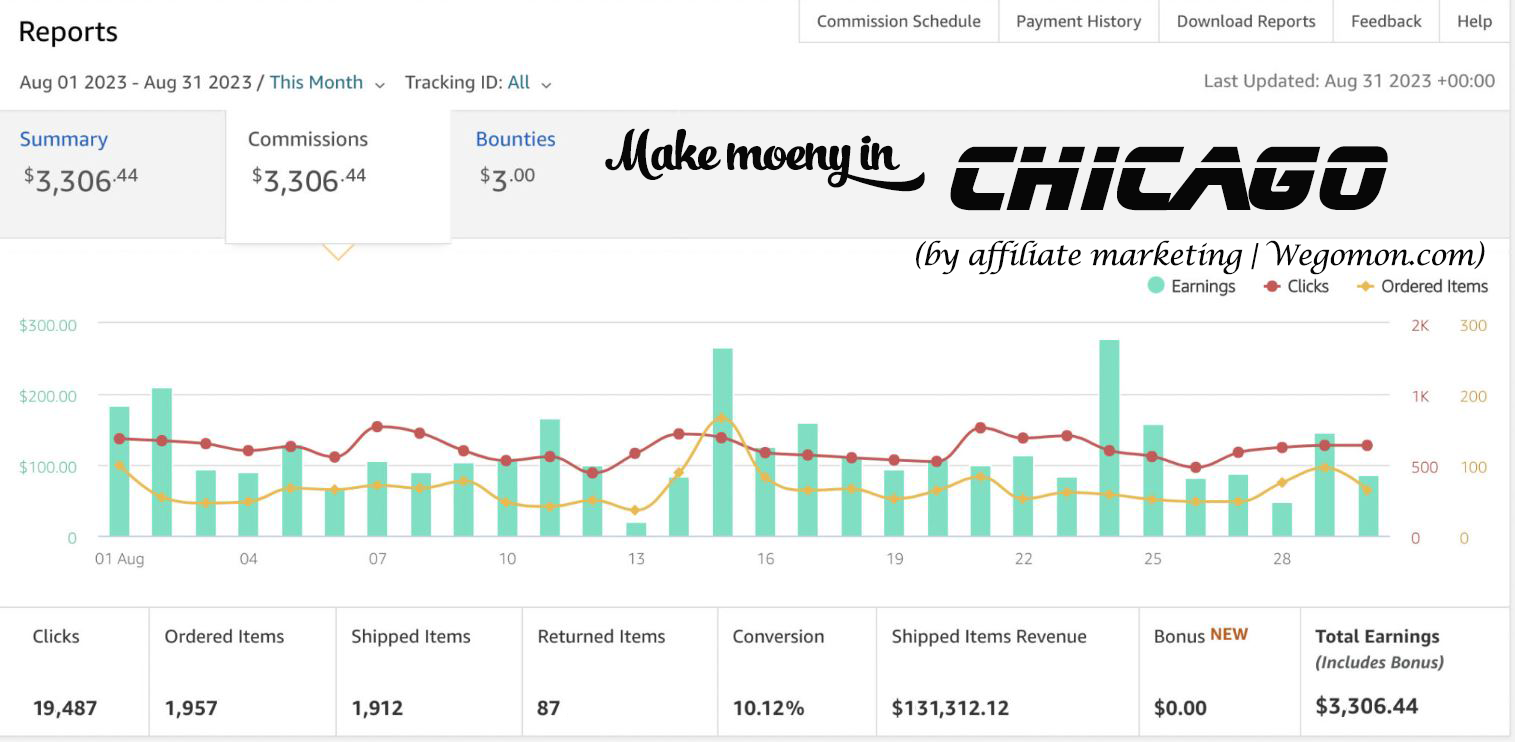Click the chevron next to Tracking ID All
This screenshot has height=742, width=1515.
coord(546,85)
